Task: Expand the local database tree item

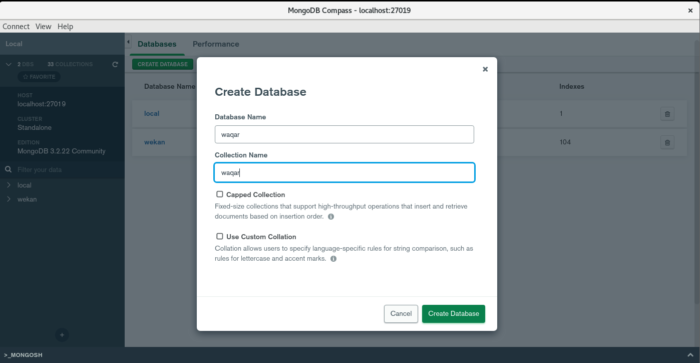Action: point(8,185)
